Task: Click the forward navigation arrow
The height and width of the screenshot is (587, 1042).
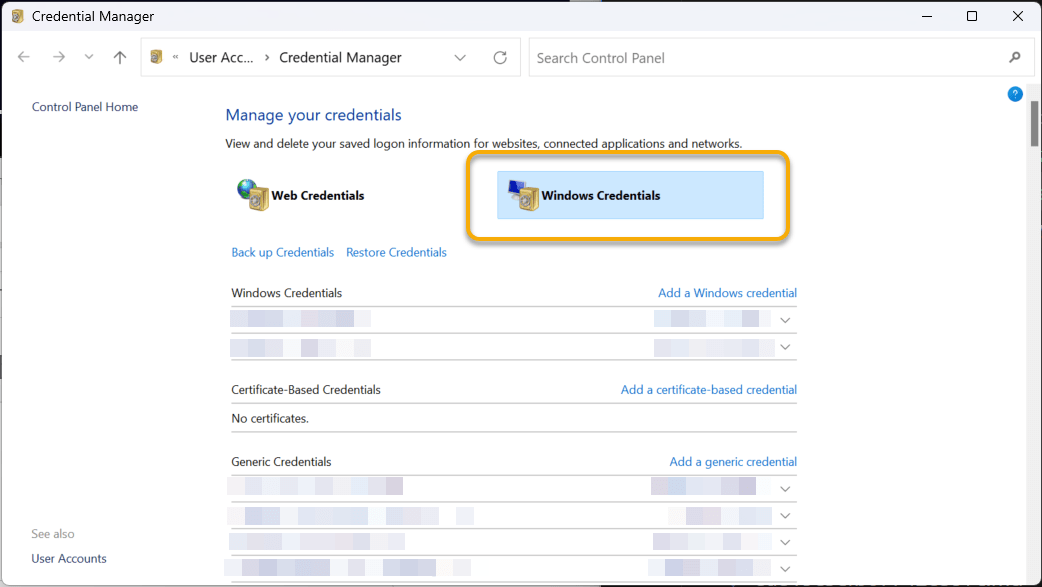Action: tap(59, 57)
